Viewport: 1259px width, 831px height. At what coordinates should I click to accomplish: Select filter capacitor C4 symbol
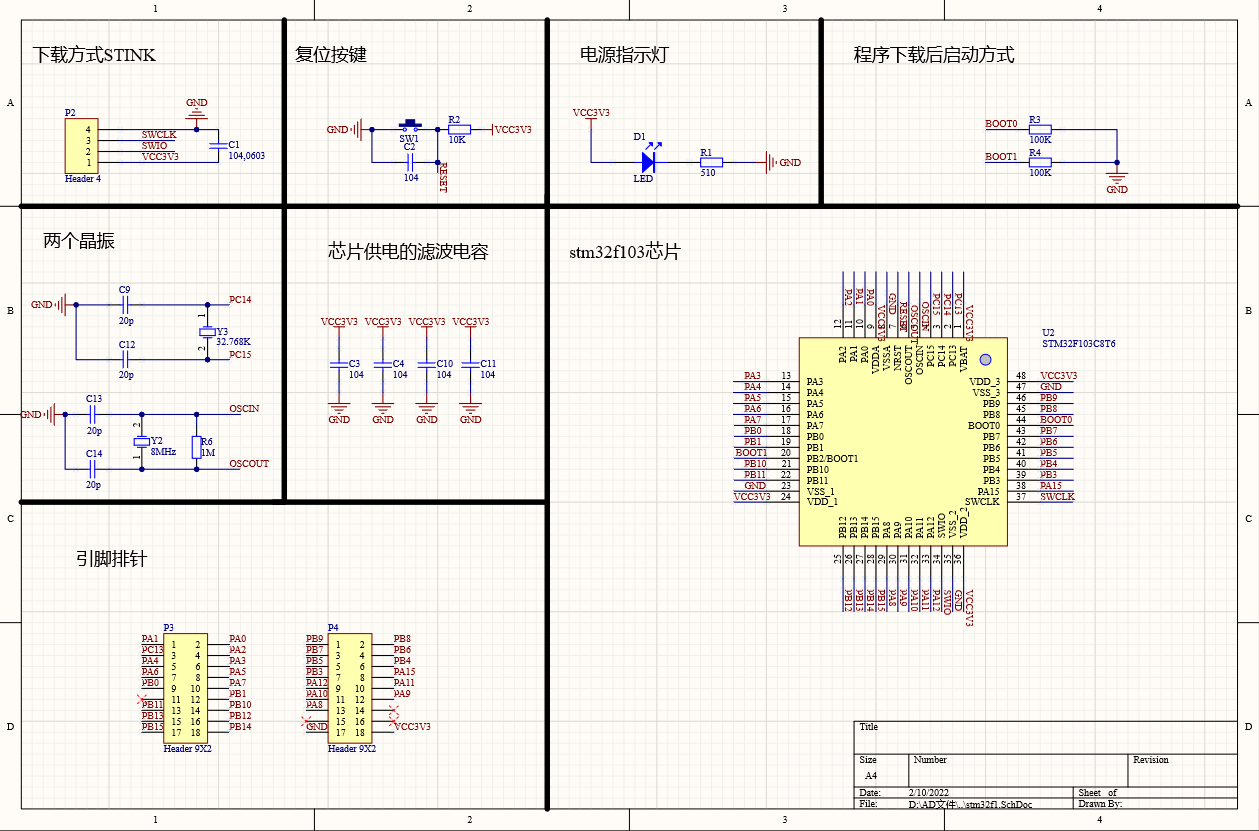click(382, 364)
